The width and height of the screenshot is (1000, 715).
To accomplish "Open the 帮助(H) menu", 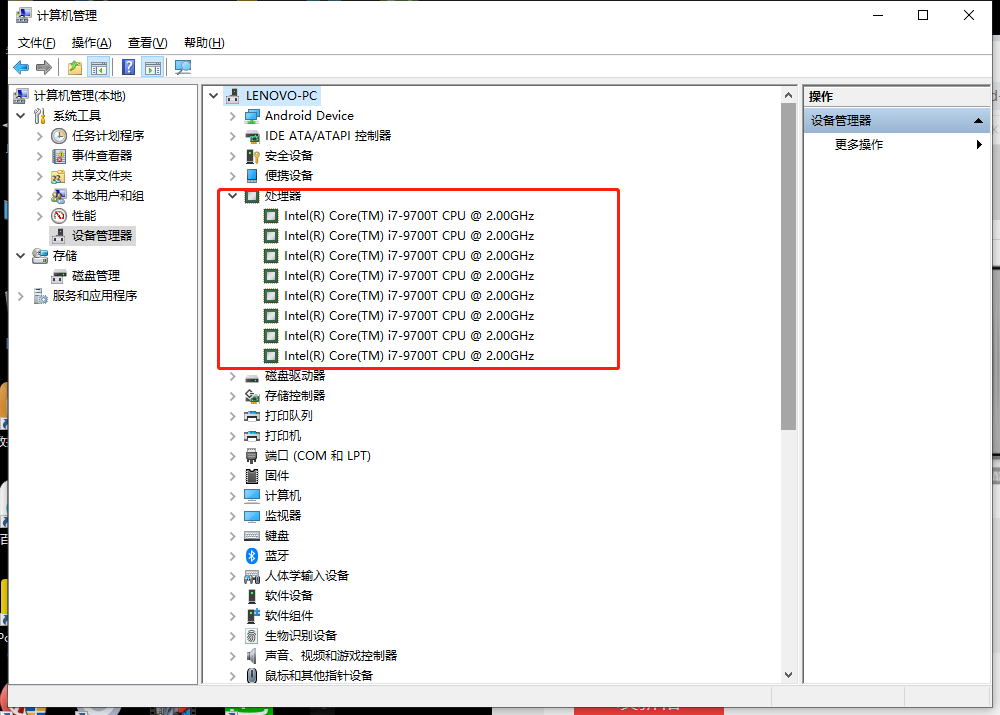I will click(204, 43).
